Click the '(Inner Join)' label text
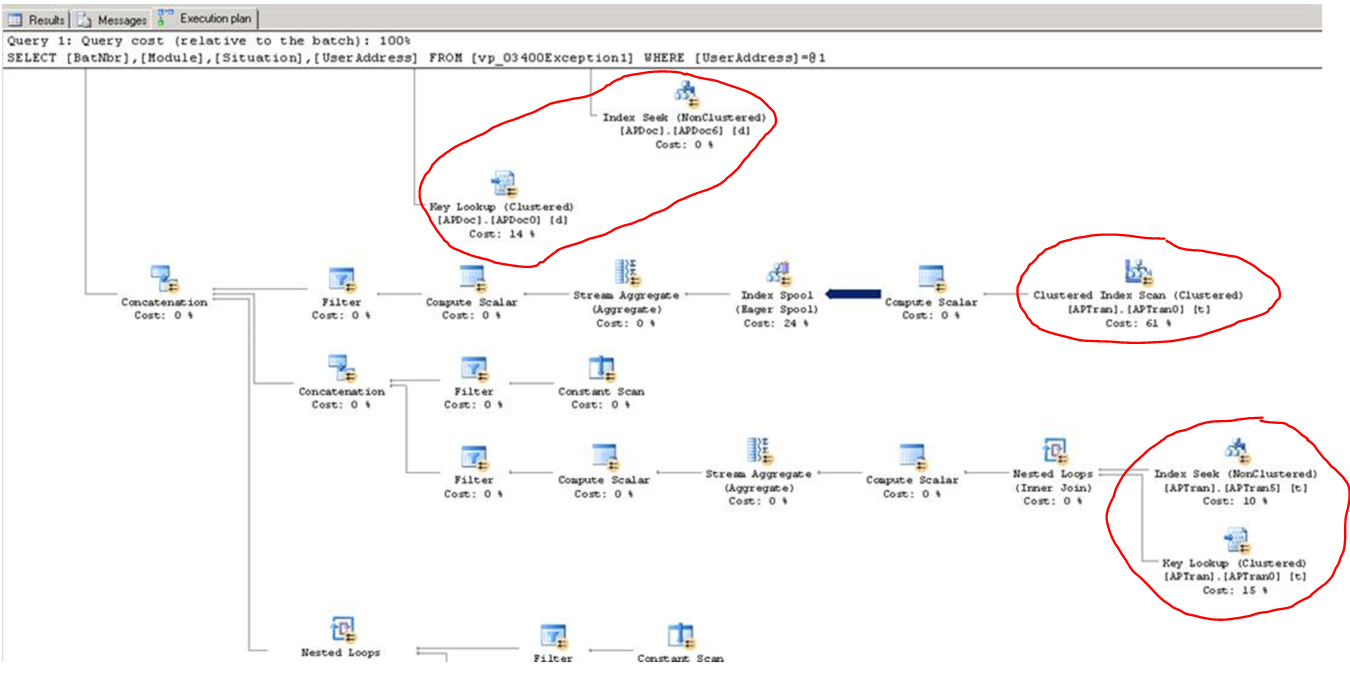Screen dimensions: 1350x681 [1055, 487]
